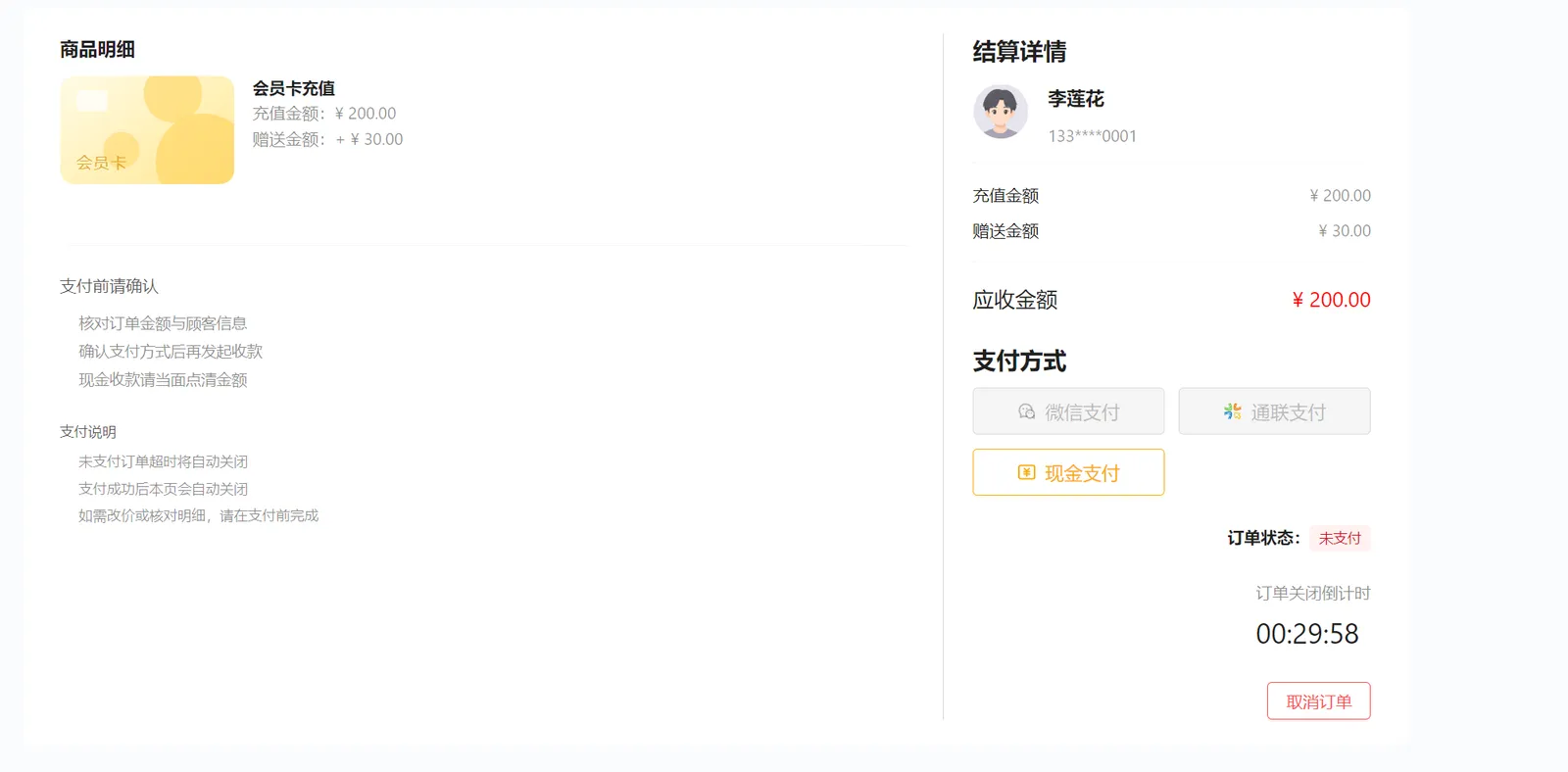1568x772 pixels.
Task: Click the WeChat icon in 微信支付
Action: click(1026, 411)
